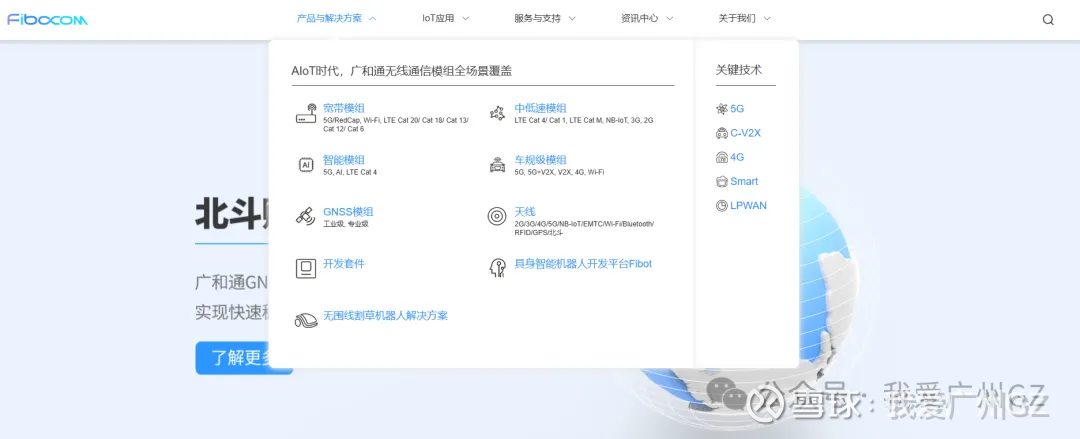Collapse the 产品与解决方案 chevron
The width and height of the screenshot is (1080, 439).
[373, 19]
